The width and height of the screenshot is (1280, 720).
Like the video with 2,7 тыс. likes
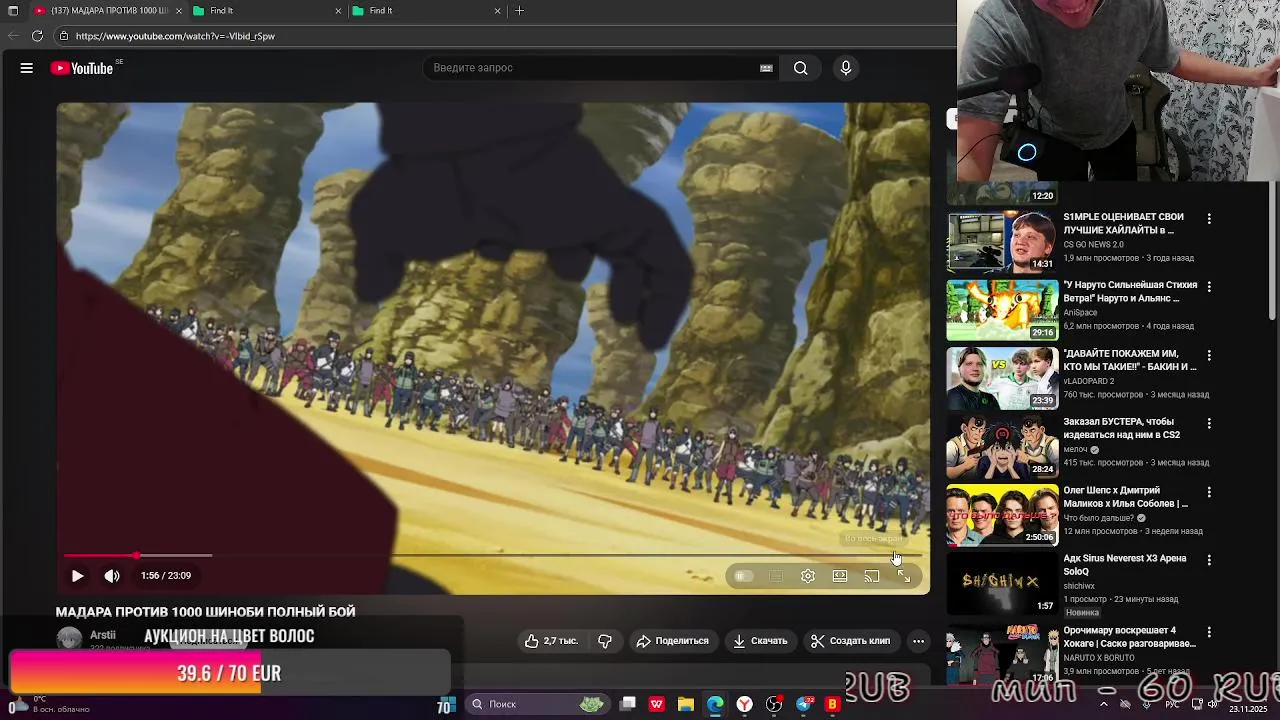click(x=551, y=641)
